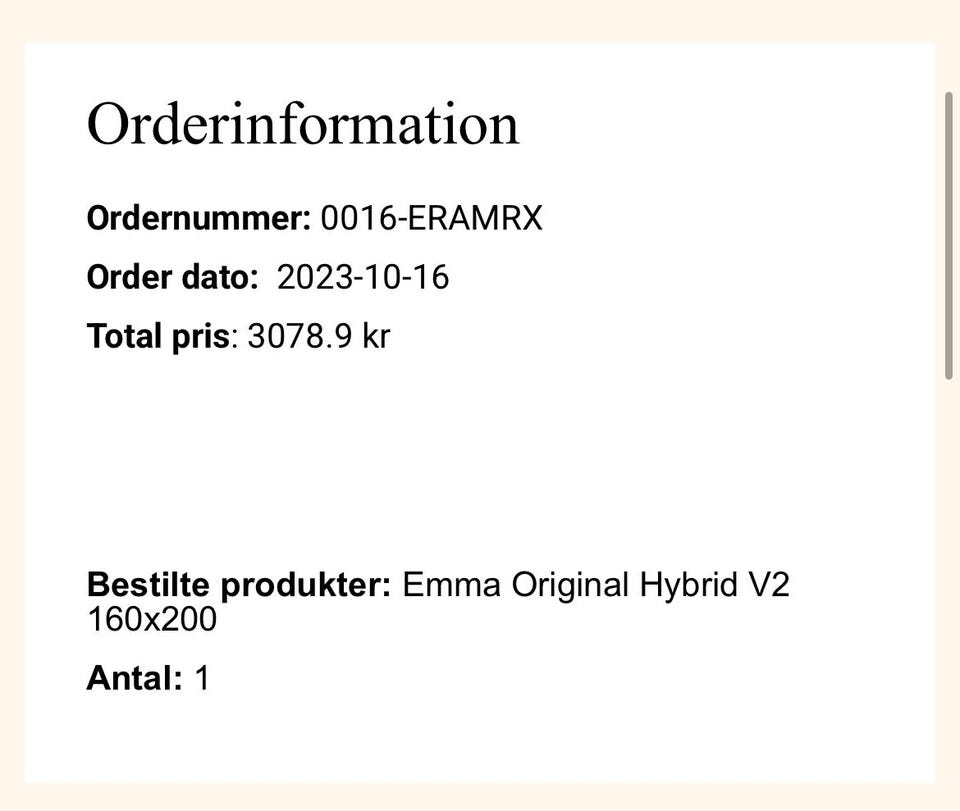The height and width of the screenshot is (811, 960).
Task: Select the Order dato label
Action: (173, 277)
